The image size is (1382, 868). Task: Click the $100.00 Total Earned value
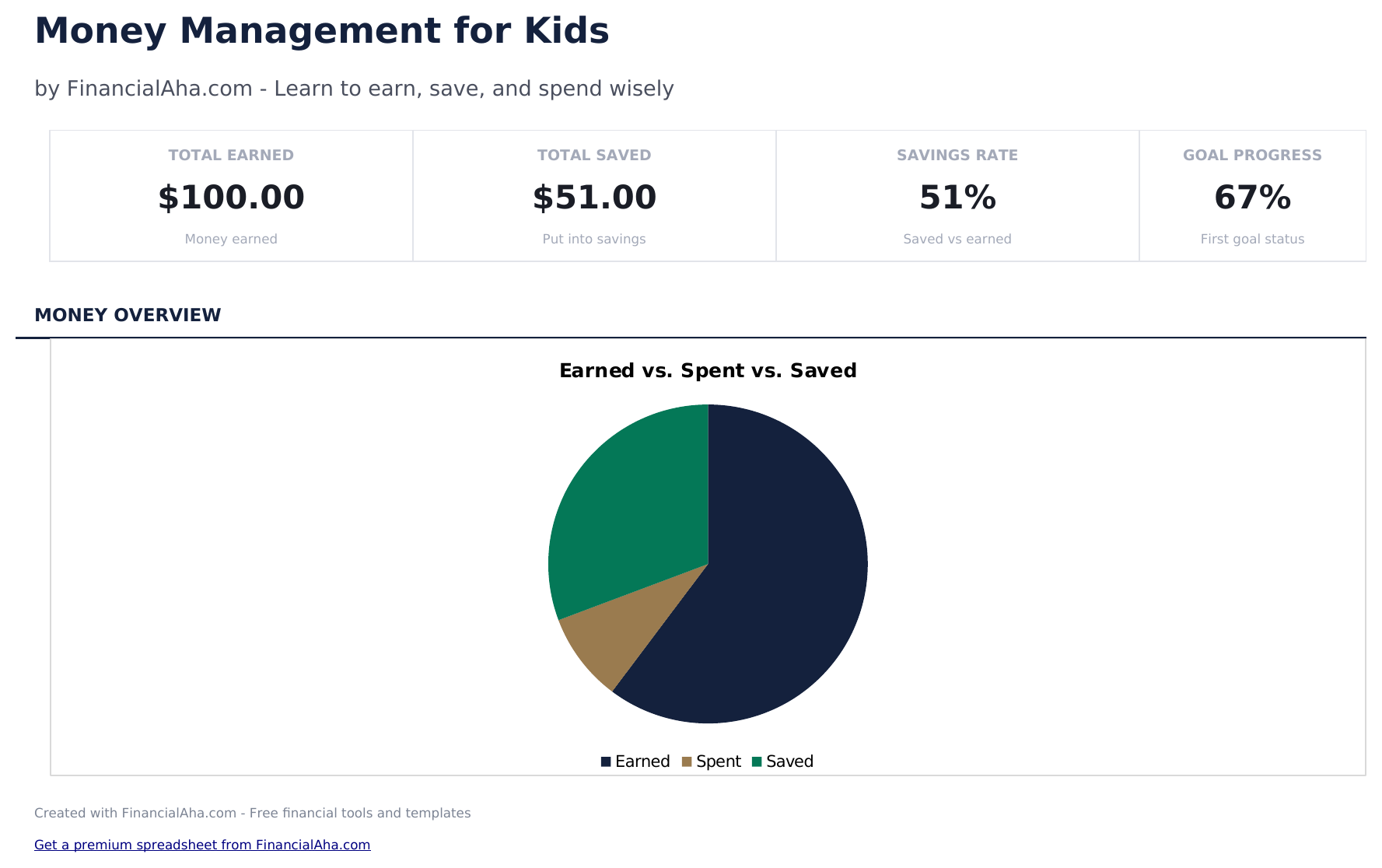pyautogui.click(x=231, y=198)
